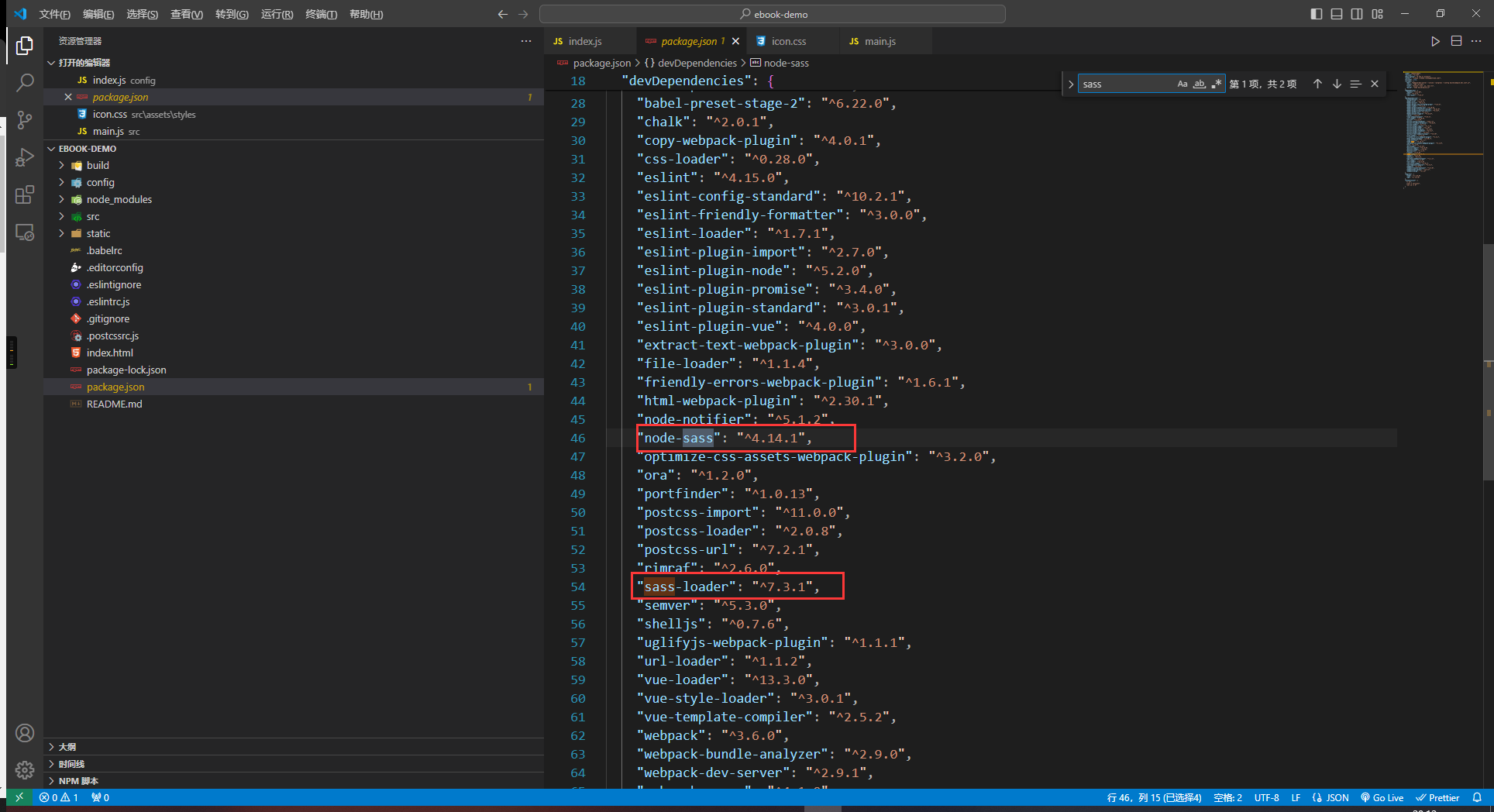This screenshot has width=1494, height=812.
Task: Open more editor actions menu
Action: 1476,41
